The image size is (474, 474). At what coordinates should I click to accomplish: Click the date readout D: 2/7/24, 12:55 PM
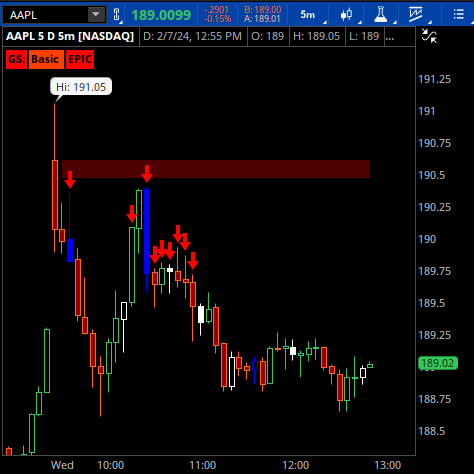[192, 36]
